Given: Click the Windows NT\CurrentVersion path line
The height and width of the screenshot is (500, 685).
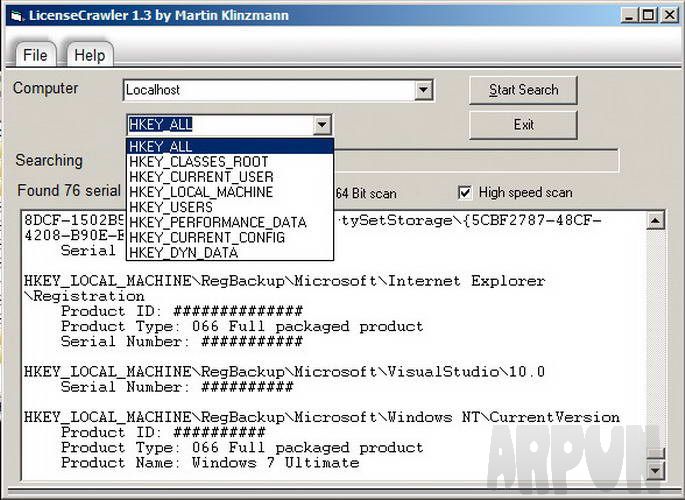Looking at the screenshot, I should coord(322,417).
